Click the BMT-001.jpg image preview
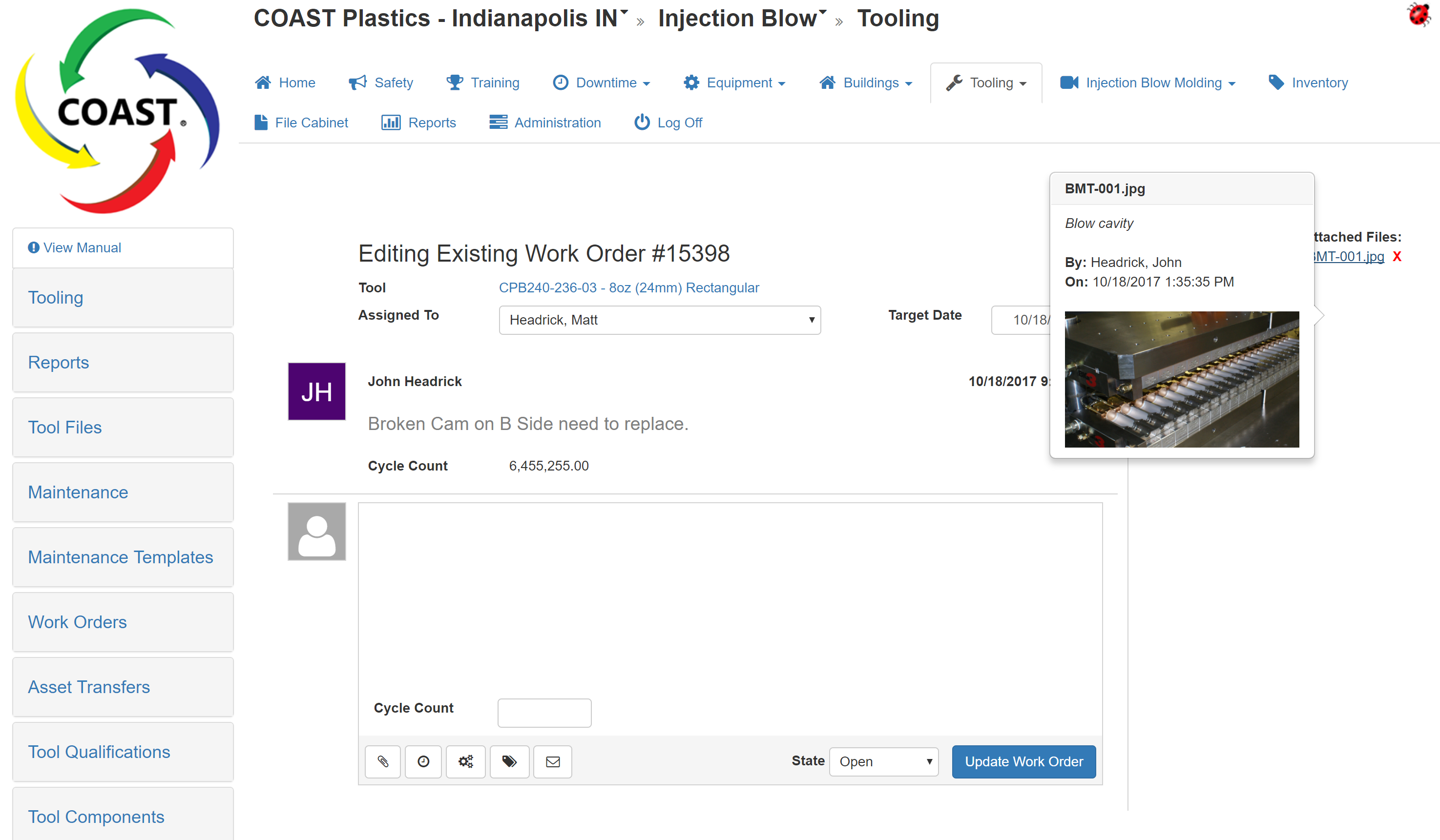This screenshot has width=1440, height=840. click(1182, 379)
